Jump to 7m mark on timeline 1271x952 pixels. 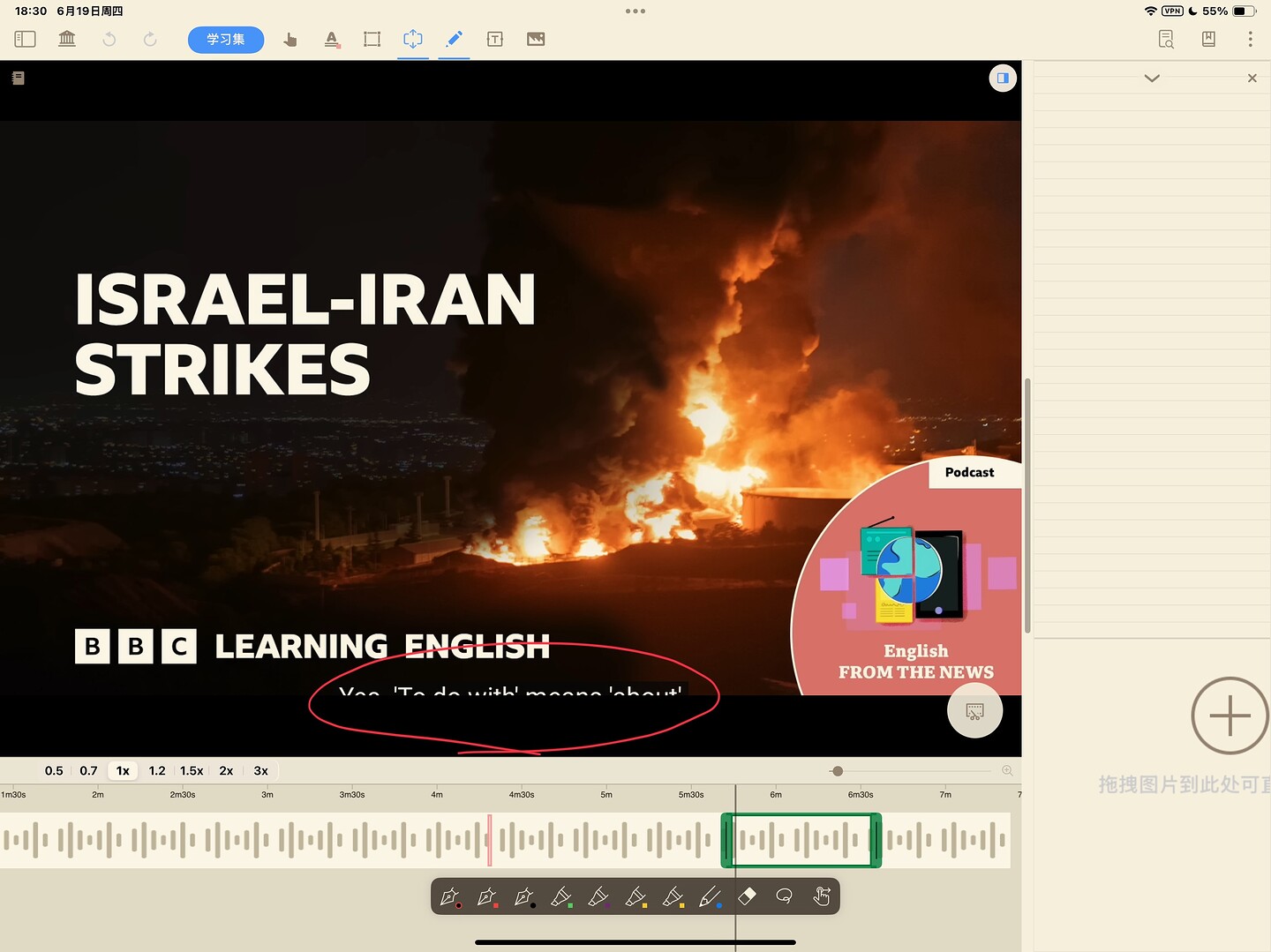coord(945,795)
